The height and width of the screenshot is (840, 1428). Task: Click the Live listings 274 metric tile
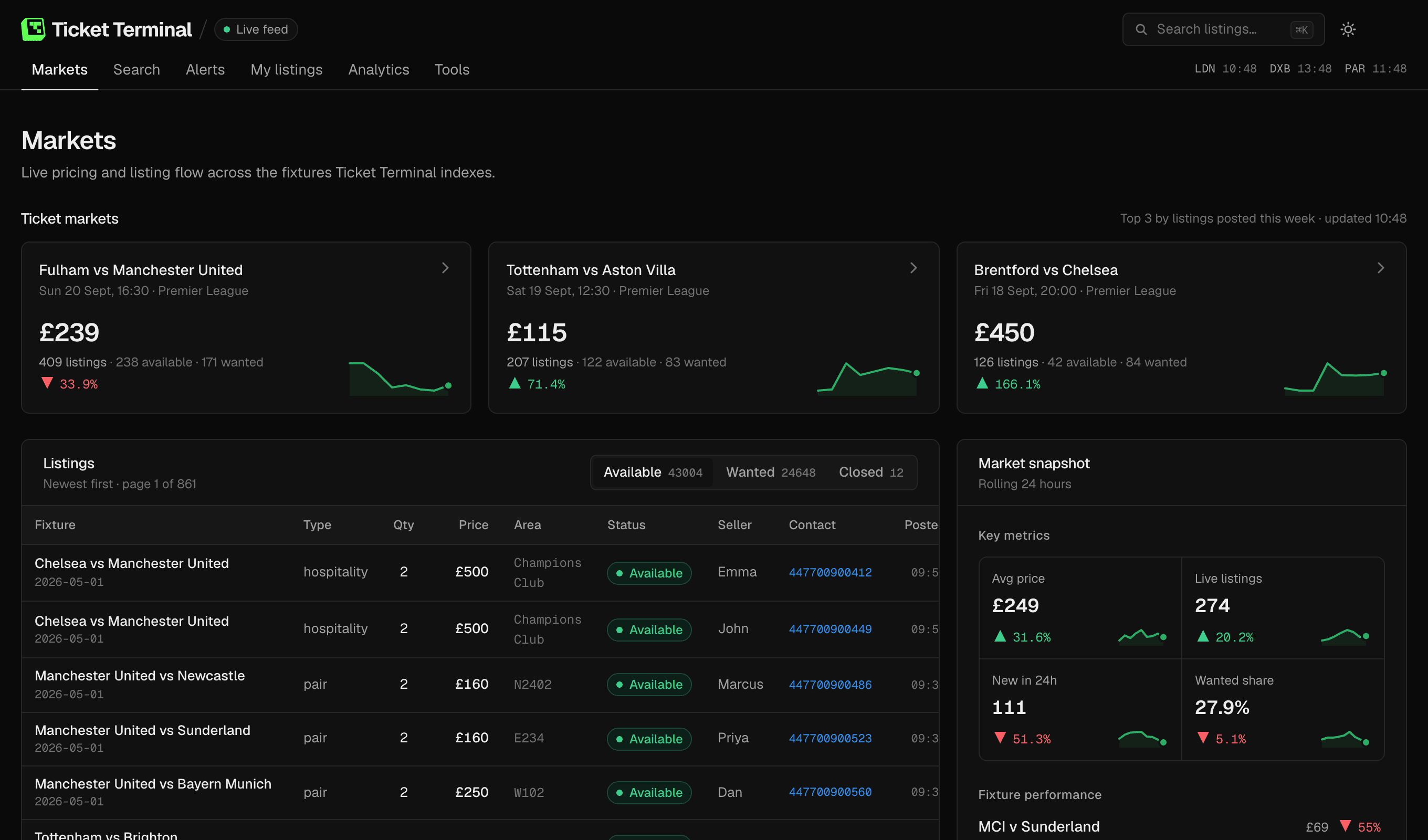[1283, 607]
